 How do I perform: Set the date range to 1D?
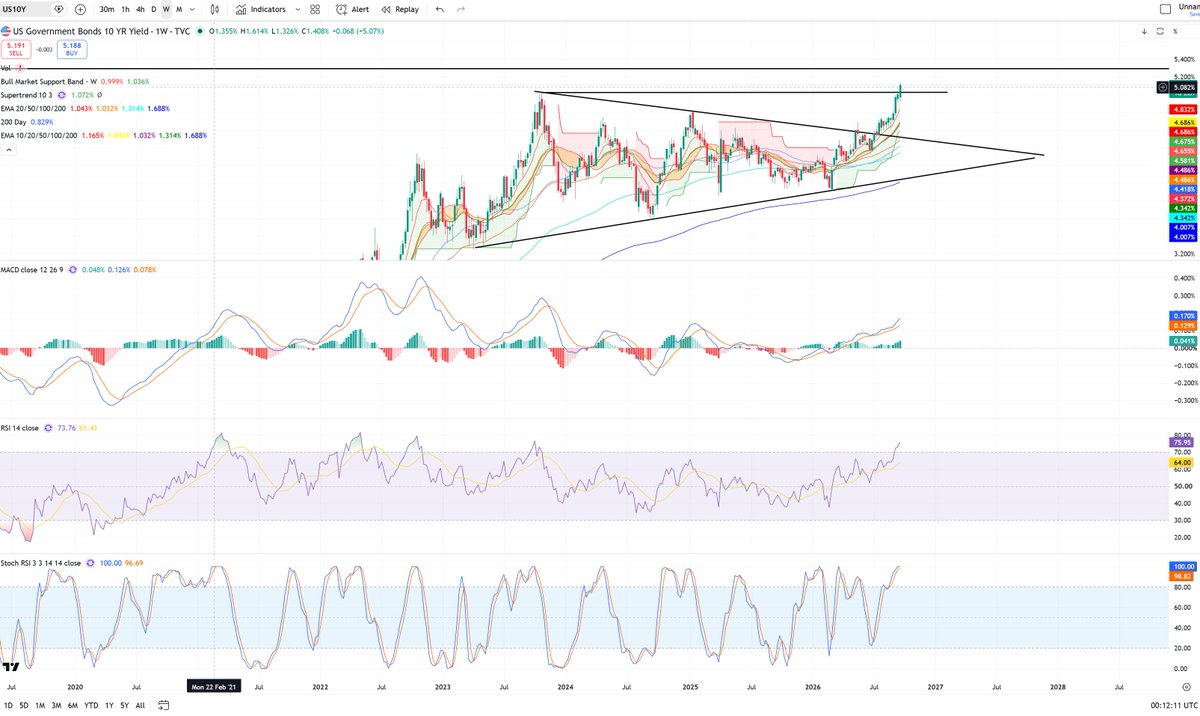[9, 705]
